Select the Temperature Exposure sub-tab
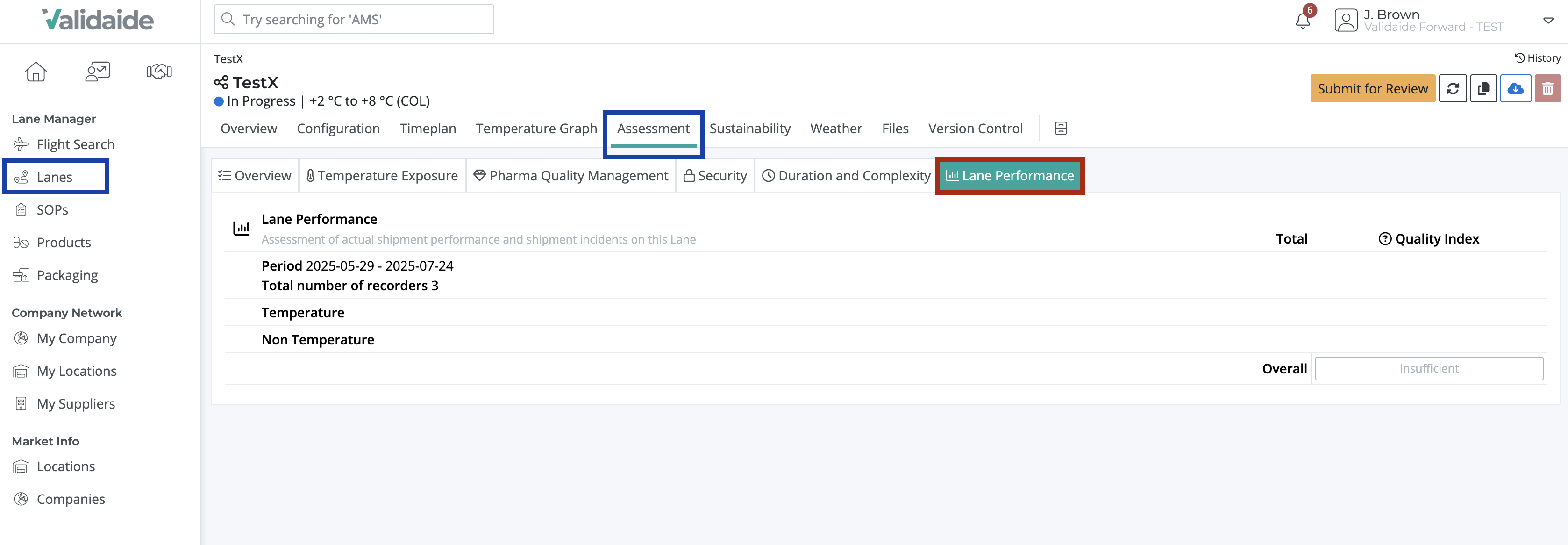Screen dimensions: 1568x545 click(382, 176)
